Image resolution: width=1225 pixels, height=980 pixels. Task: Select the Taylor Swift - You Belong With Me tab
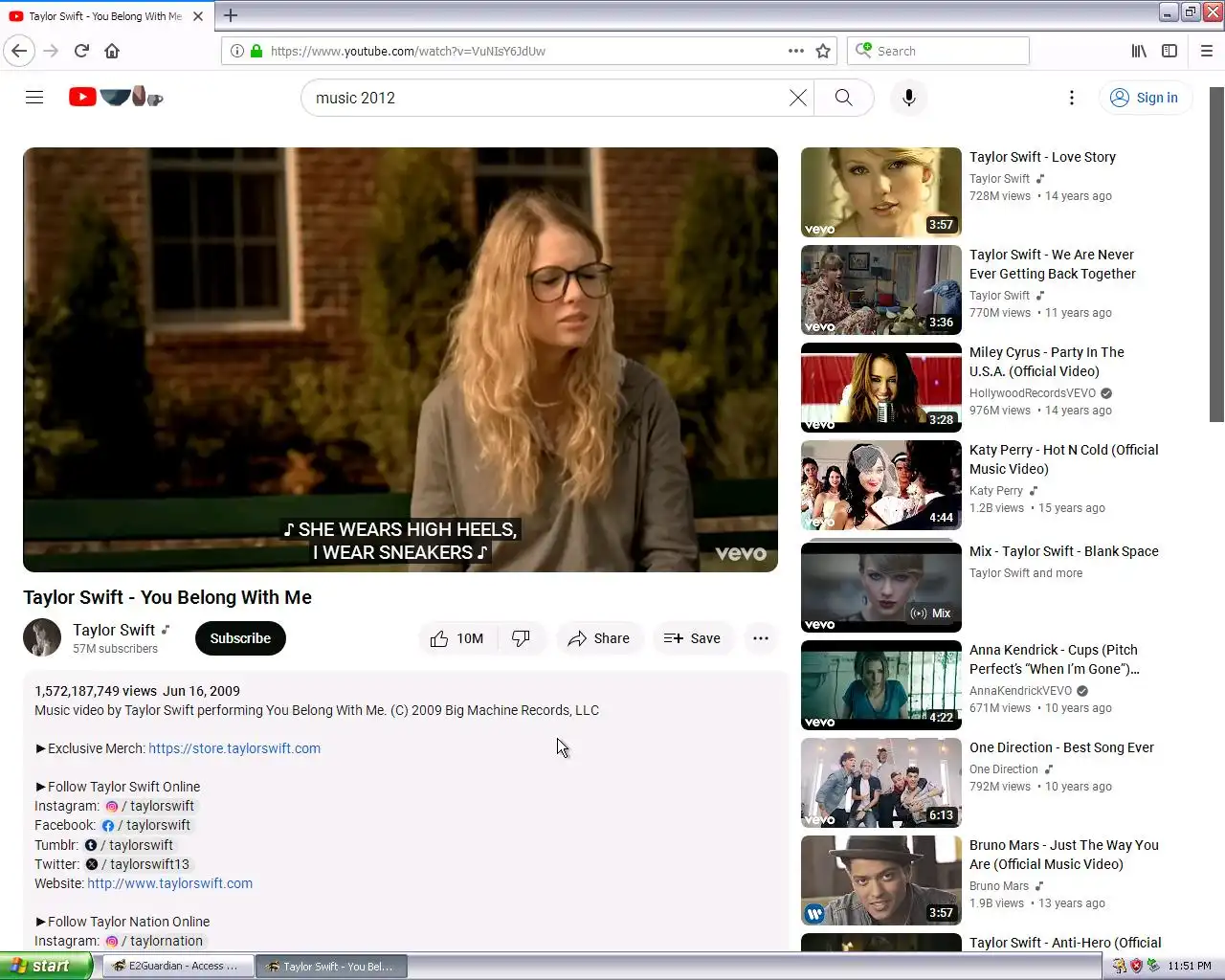coord(105,16)
